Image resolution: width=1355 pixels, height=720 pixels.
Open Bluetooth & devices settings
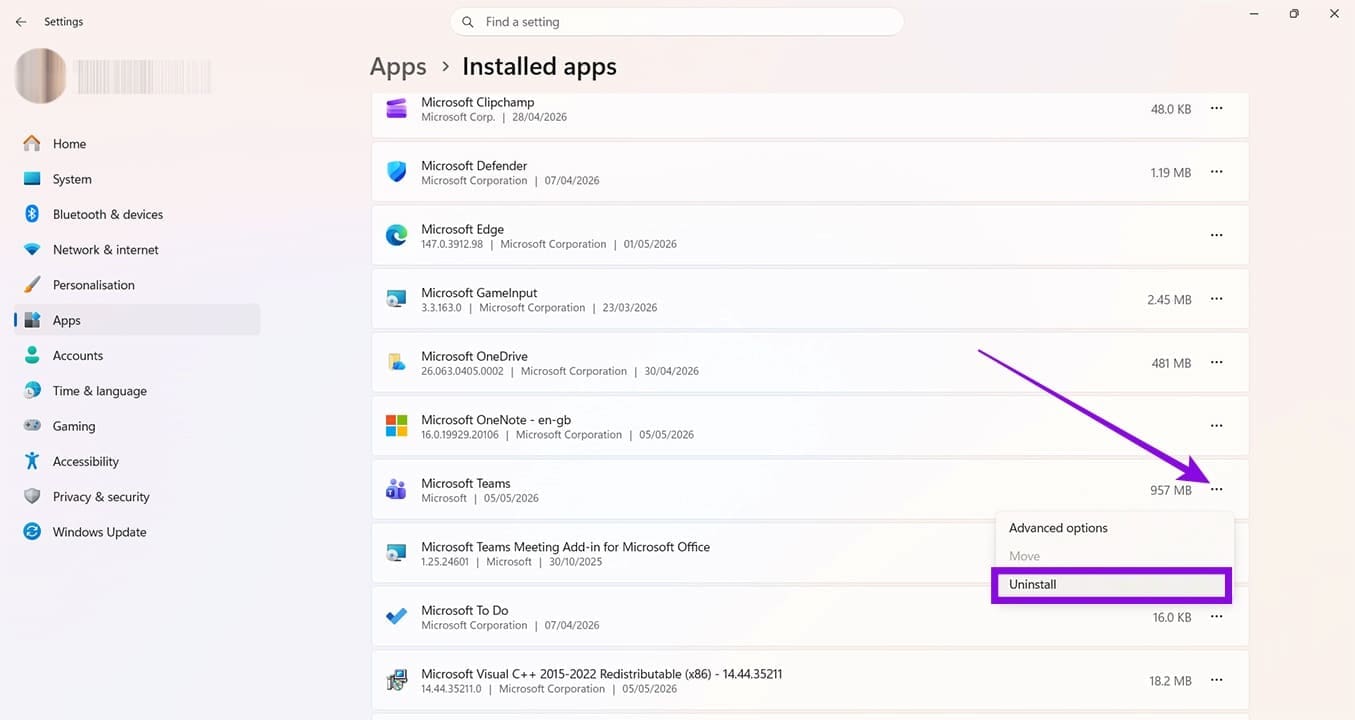coord(137,214)
